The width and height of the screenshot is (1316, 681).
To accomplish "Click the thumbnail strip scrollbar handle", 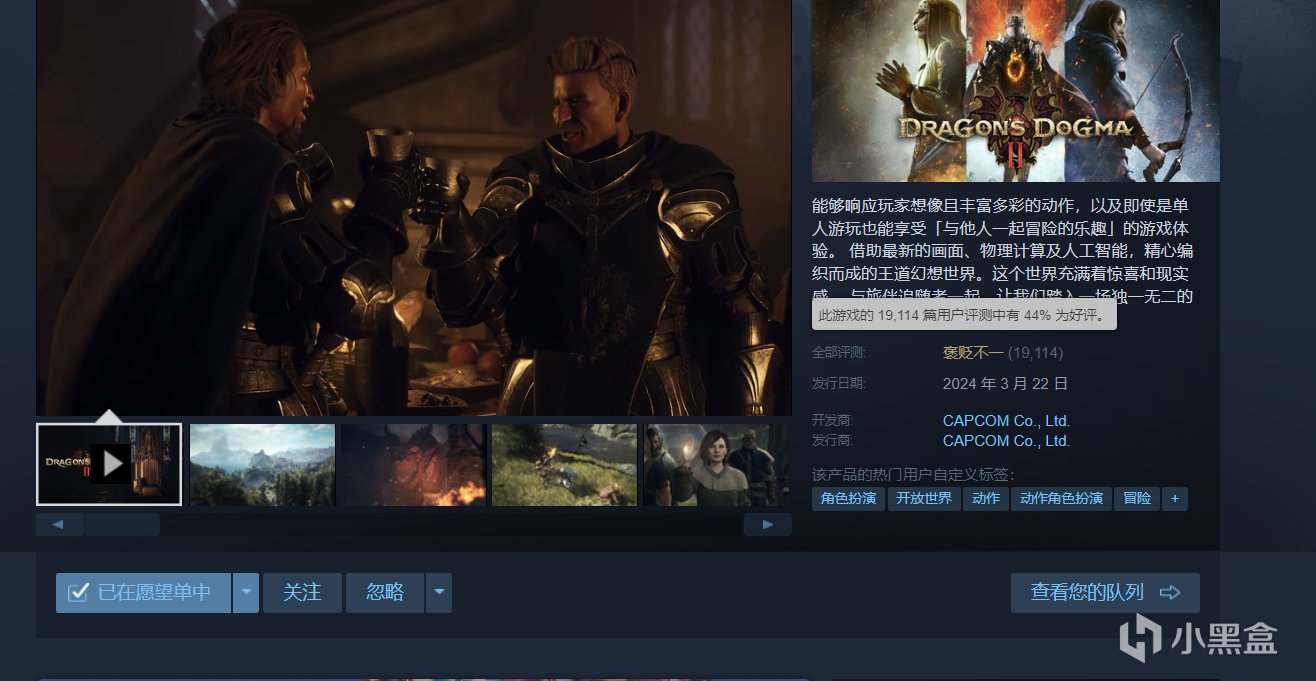I will pos(122,524).
